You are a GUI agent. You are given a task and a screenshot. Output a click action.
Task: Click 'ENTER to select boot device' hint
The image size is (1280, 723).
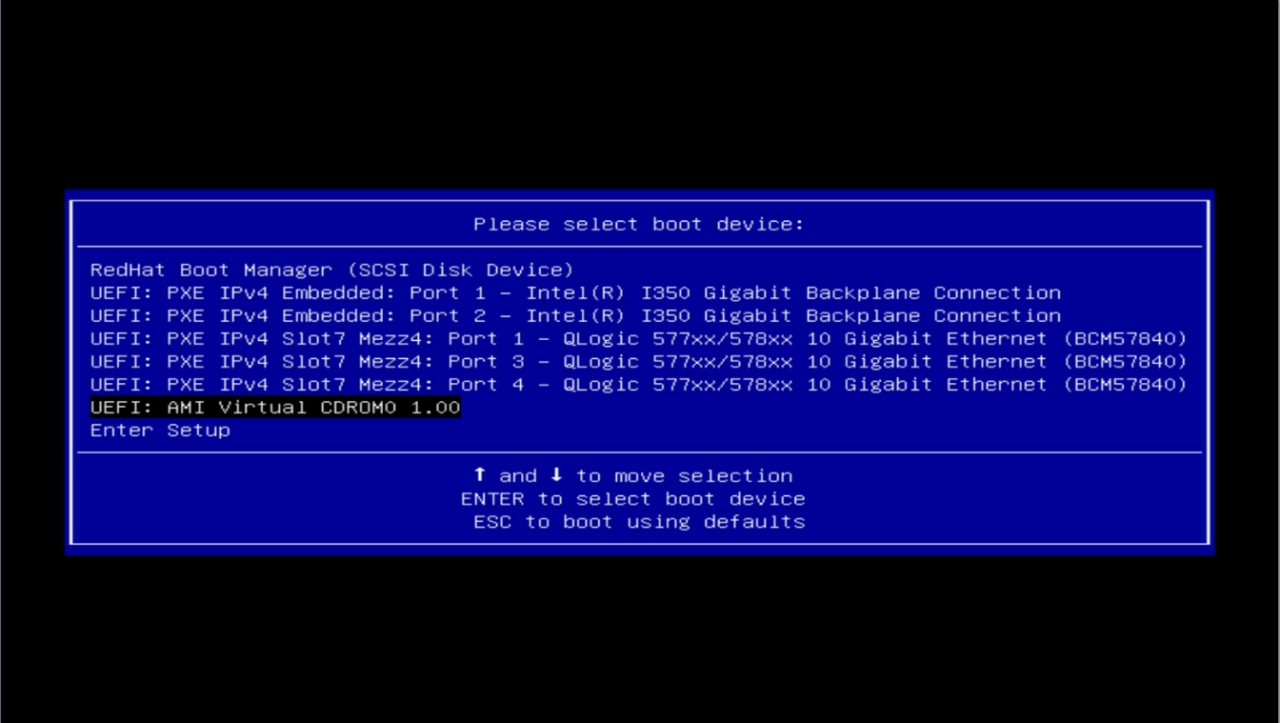(633, 499)
